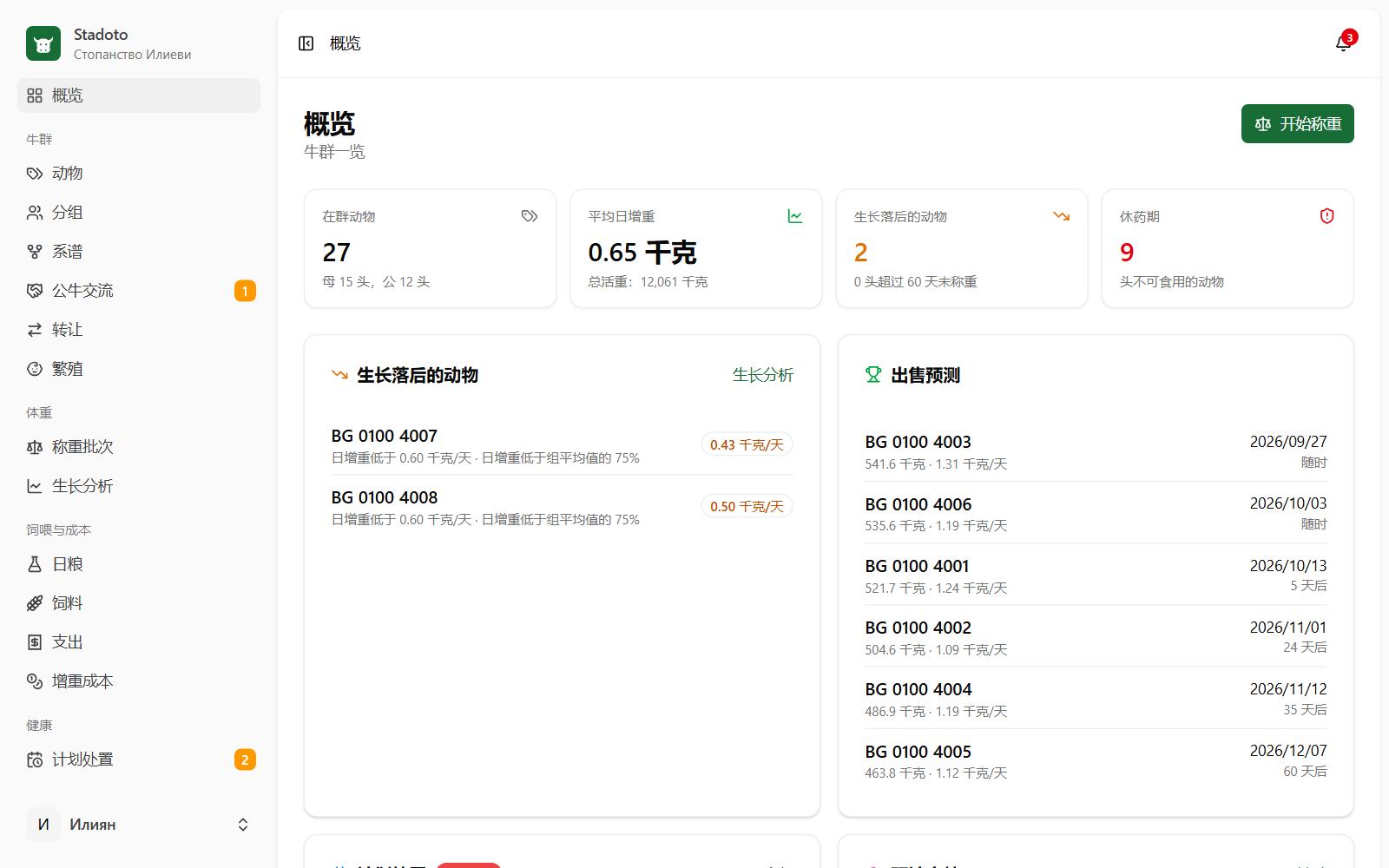This screenshot has width=1389, height=868.
Task: Open lagging animal BG 0100 4007
Action: point(562,445)
